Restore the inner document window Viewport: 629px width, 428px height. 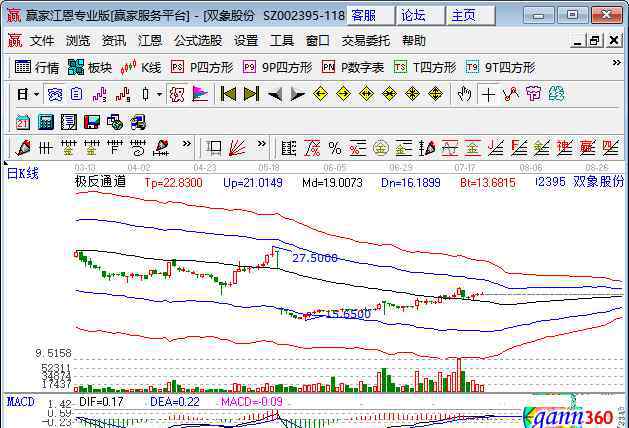click(x=595, y=41)
